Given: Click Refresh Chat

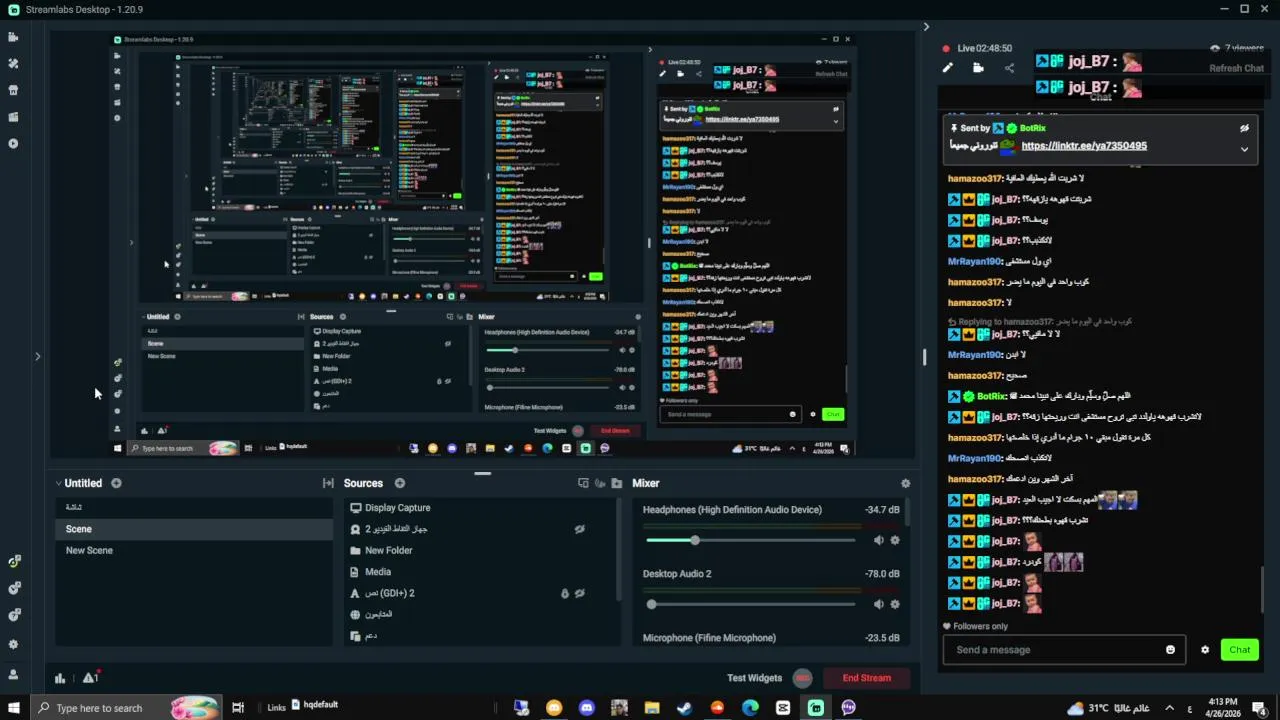Looking at the screenshot, I should 1236,68.
